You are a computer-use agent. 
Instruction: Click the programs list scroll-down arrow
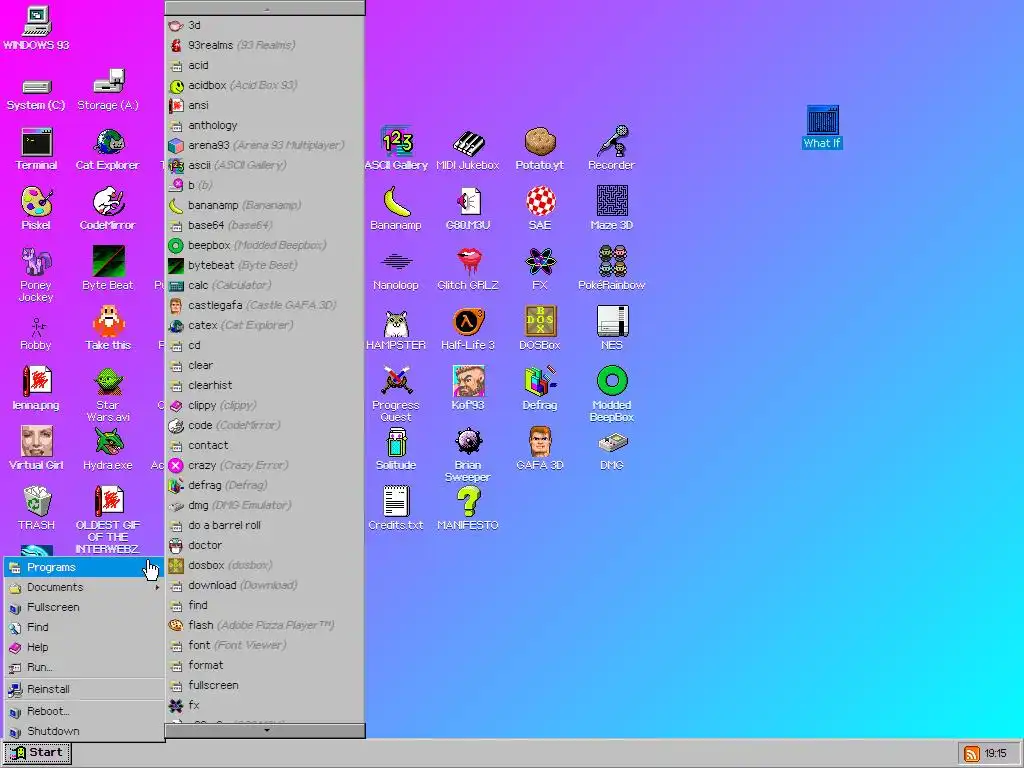265,730
